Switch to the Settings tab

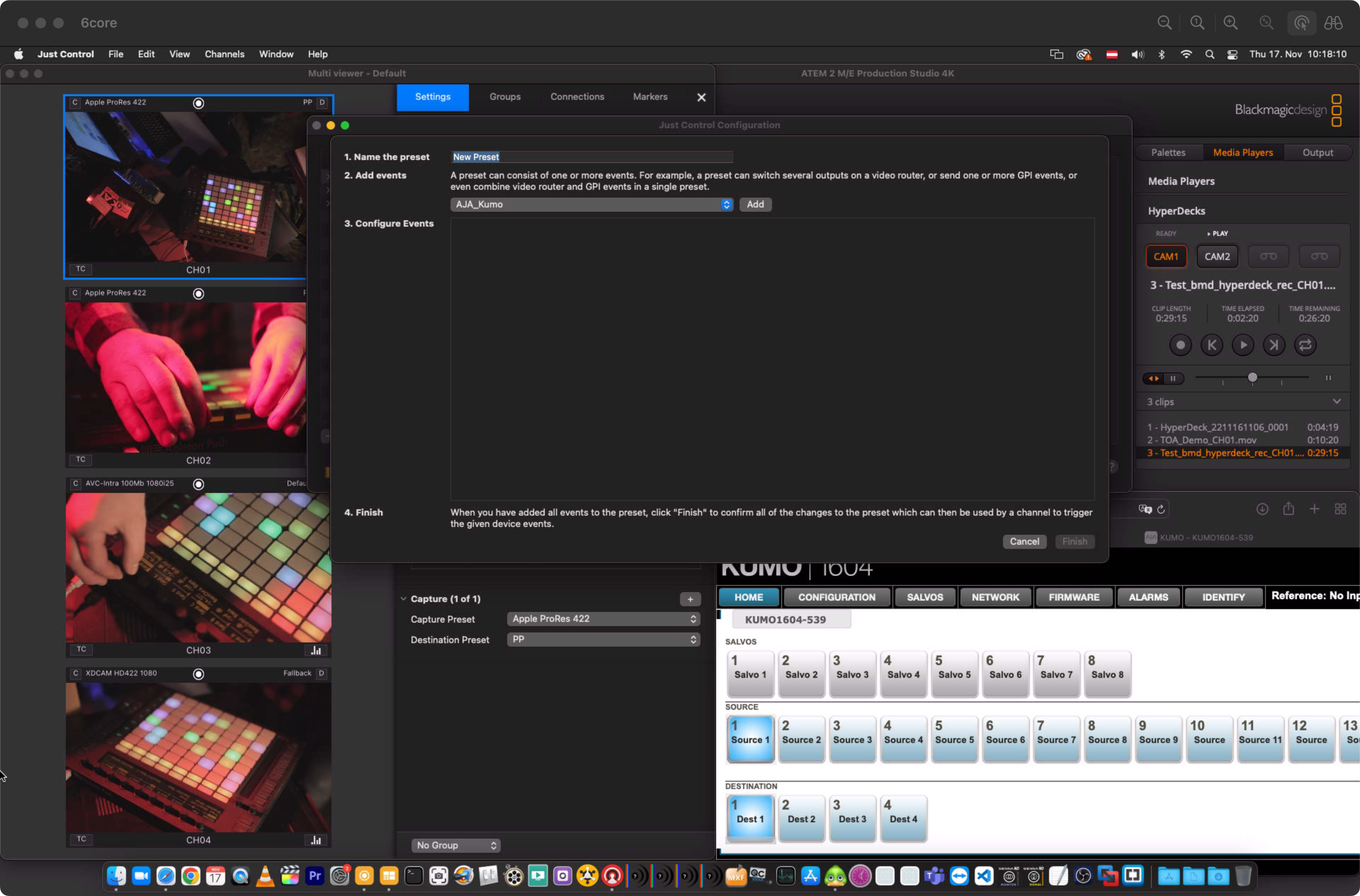tap(433, 97)
